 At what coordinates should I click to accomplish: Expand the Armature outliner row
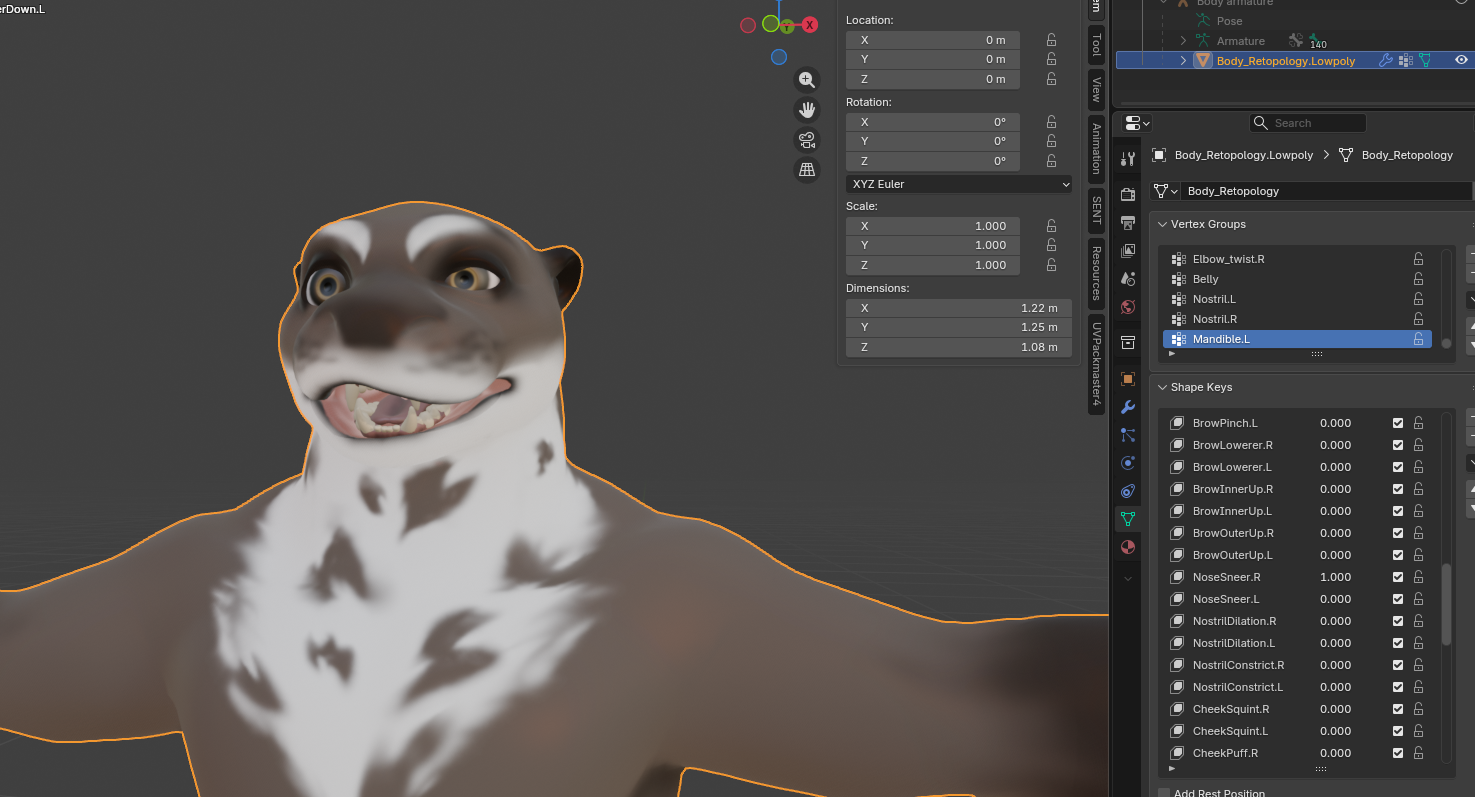point(1183,41)
